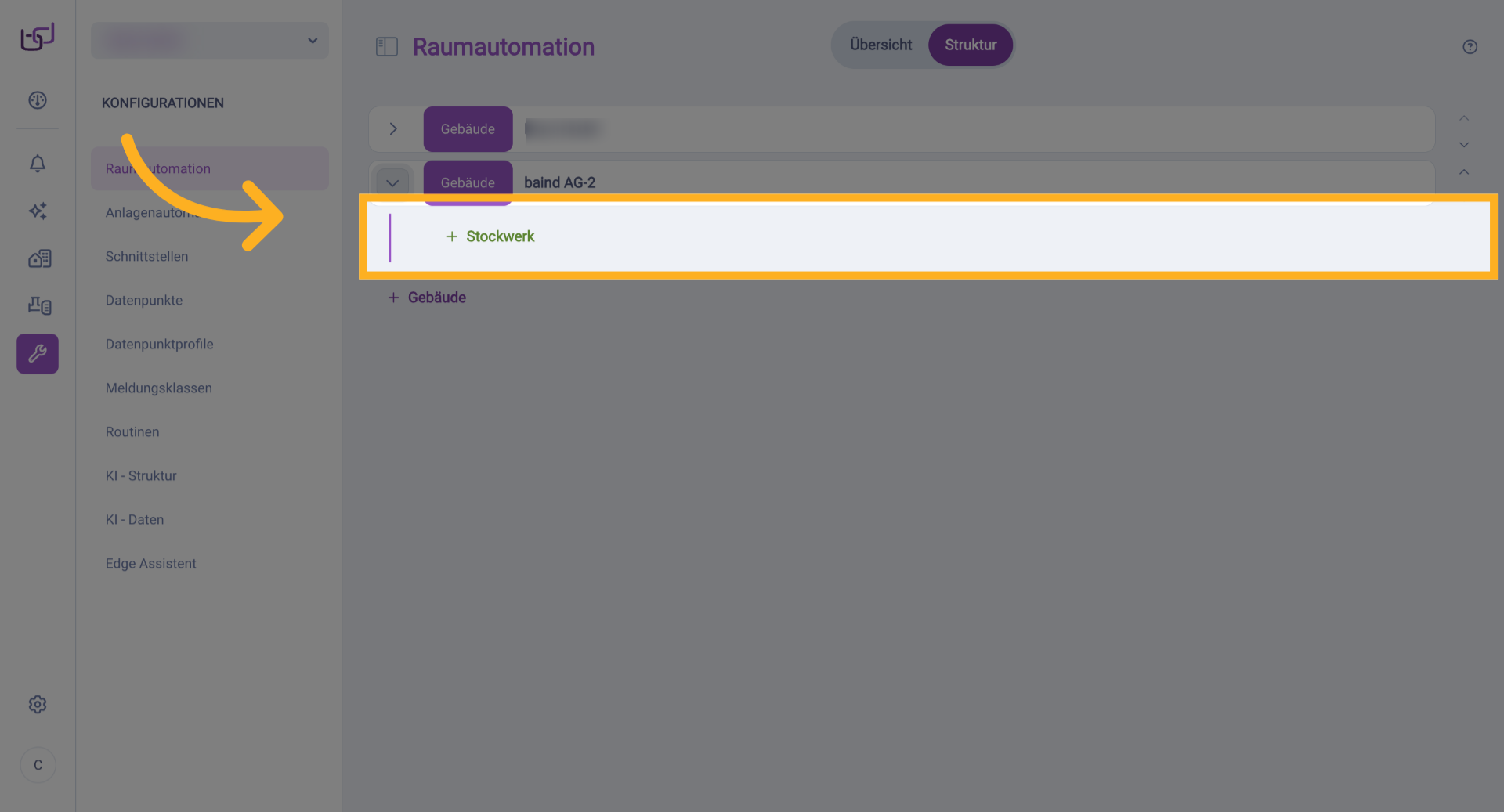Viewport: 1504px width, 812px height.
Task: Switch to Struktur view
Action: (x=970, y=45)
